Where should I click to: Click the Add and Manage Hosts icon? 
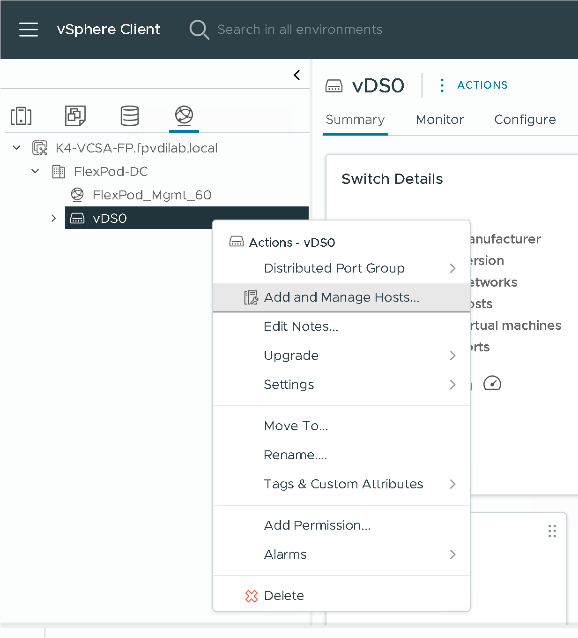251,297
